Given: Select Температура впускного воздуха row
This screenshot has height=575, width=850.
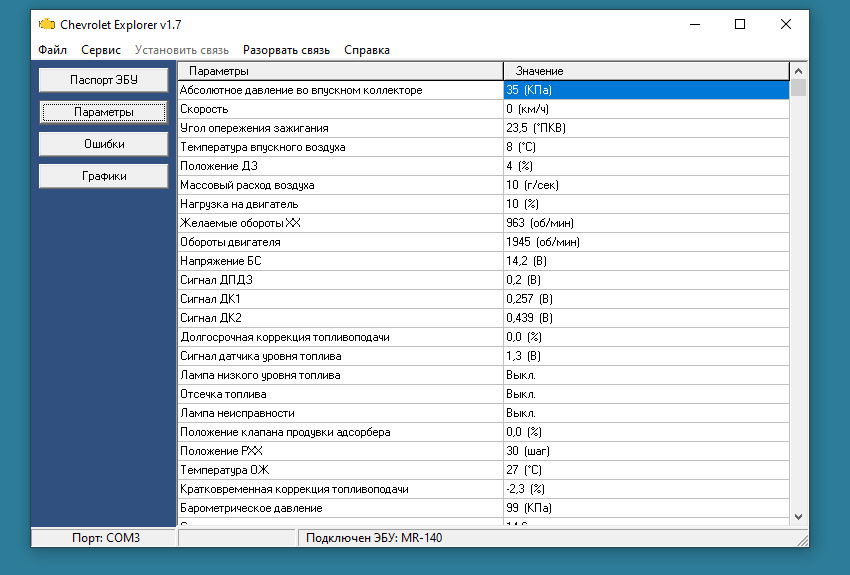Looking at the screenshot, I should point(484,147).
